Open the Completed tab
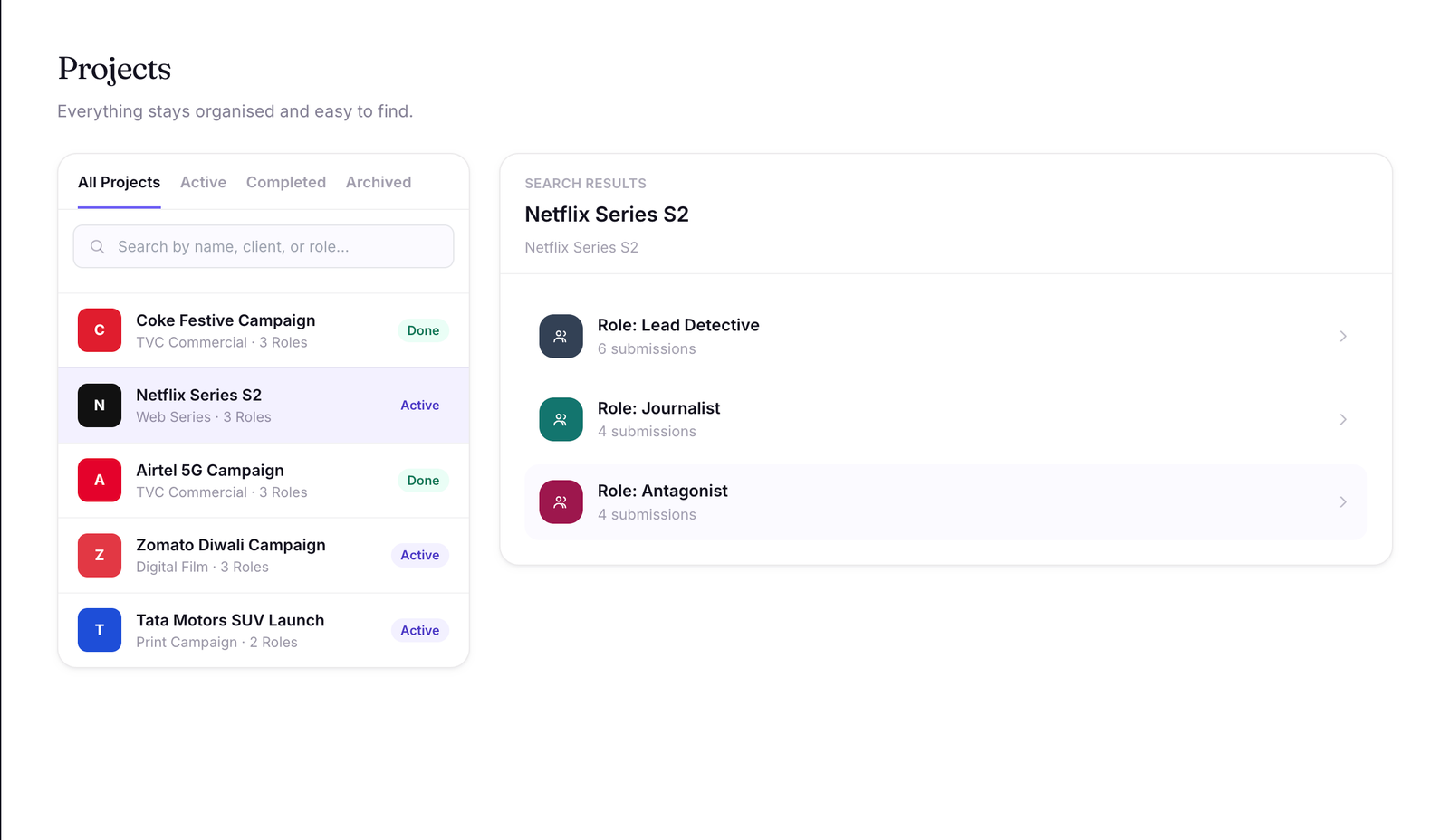The width and height of the screenshot is (1449, 840). click(x=286, y=182)
